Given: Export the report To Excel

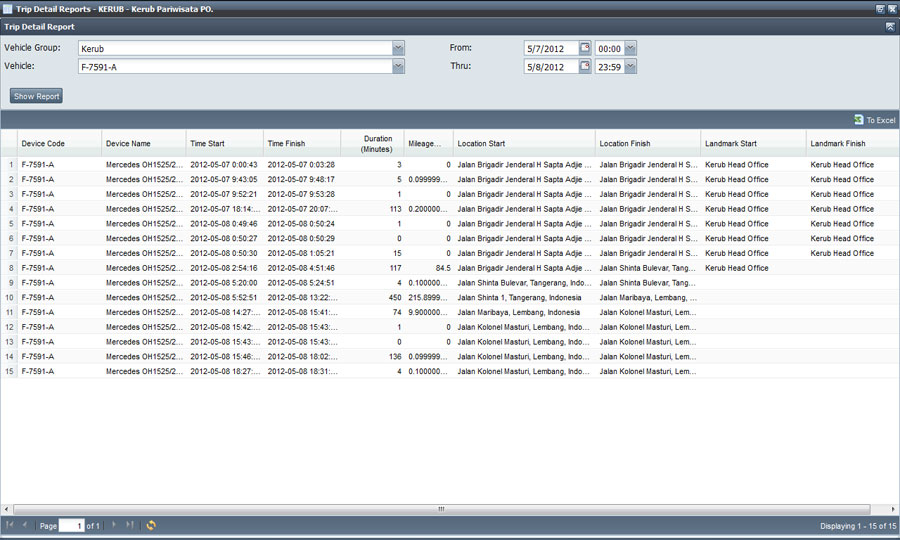Looking at the screenshot, I should point(874,120).
